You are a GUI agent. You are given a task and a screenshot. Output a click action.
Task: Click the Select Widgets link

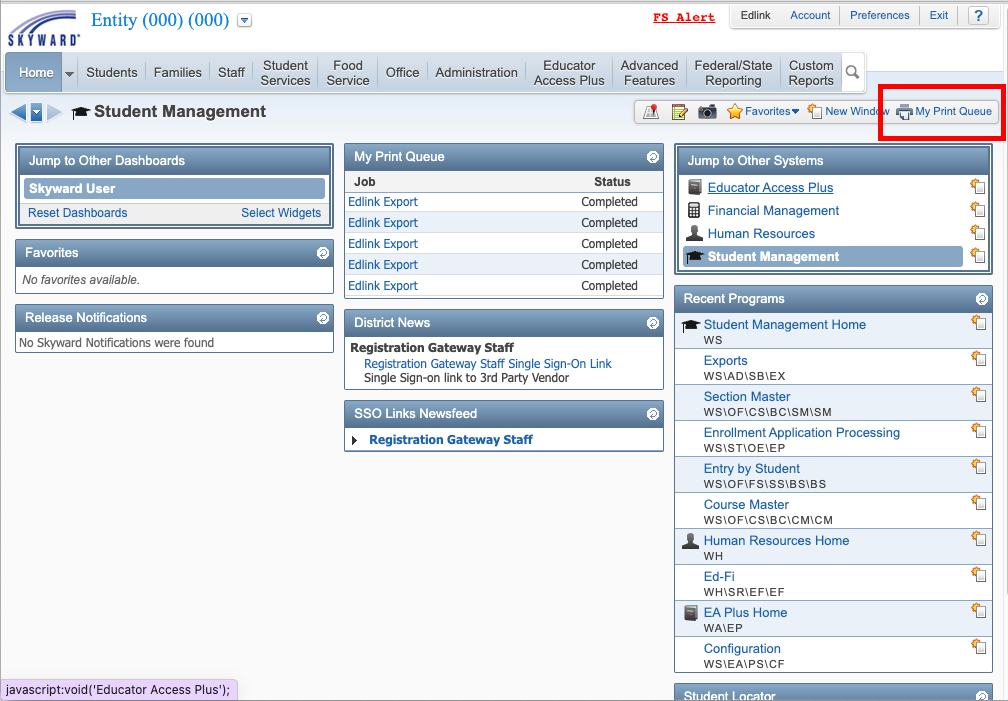pos(281,213)
